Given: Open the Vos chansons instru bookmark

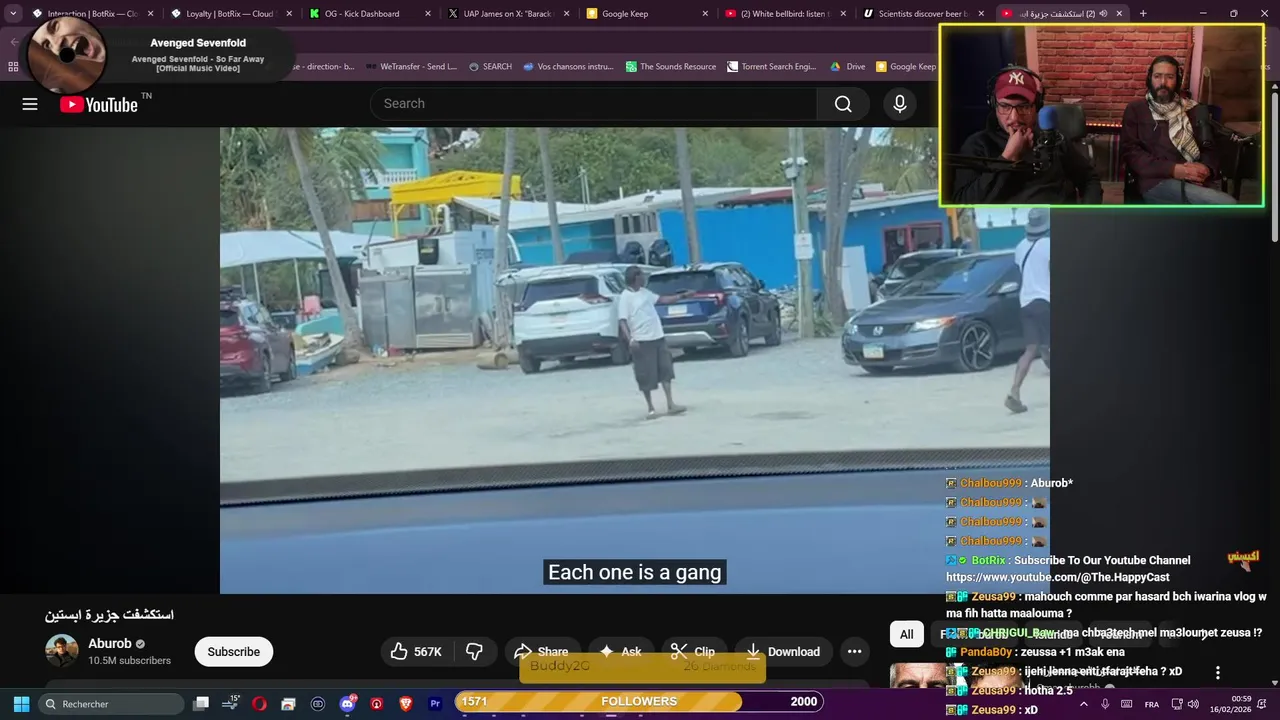Looking at the screenshot, I should 568,67.
